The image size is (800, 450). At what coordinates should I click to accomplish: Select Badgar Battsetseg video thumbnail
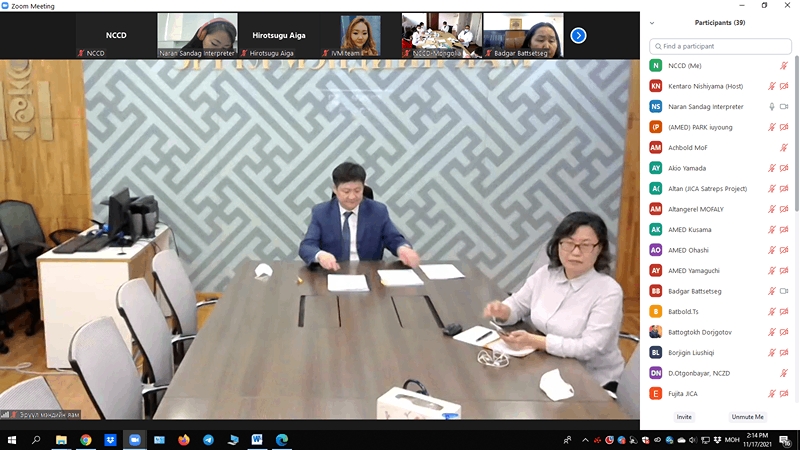tap(523, 35)
